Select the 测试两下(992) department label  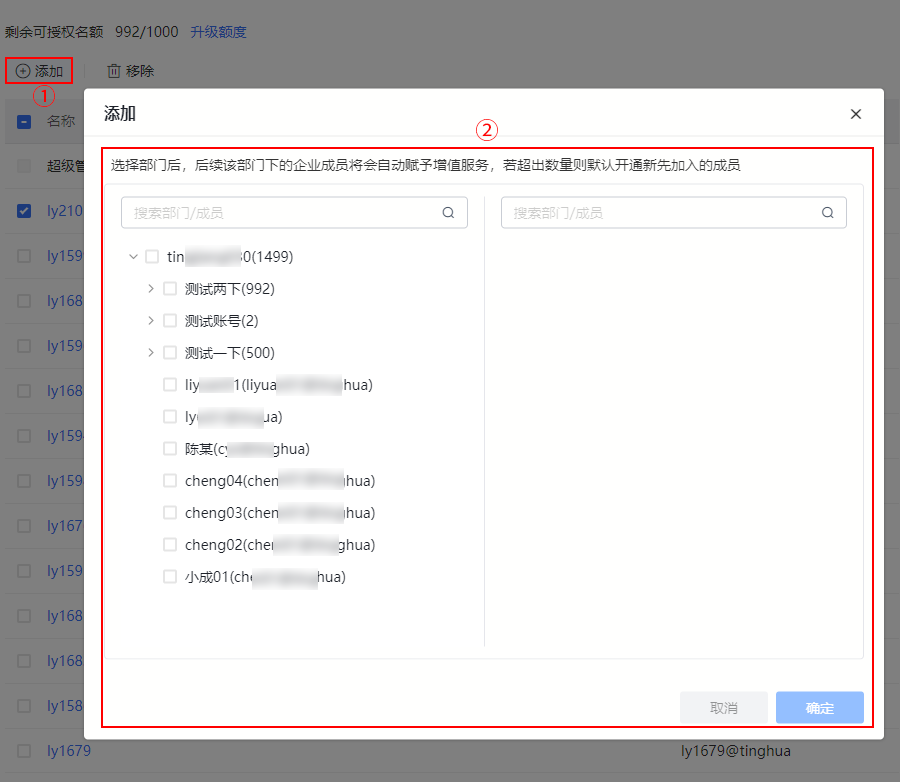tap(230, 289)
